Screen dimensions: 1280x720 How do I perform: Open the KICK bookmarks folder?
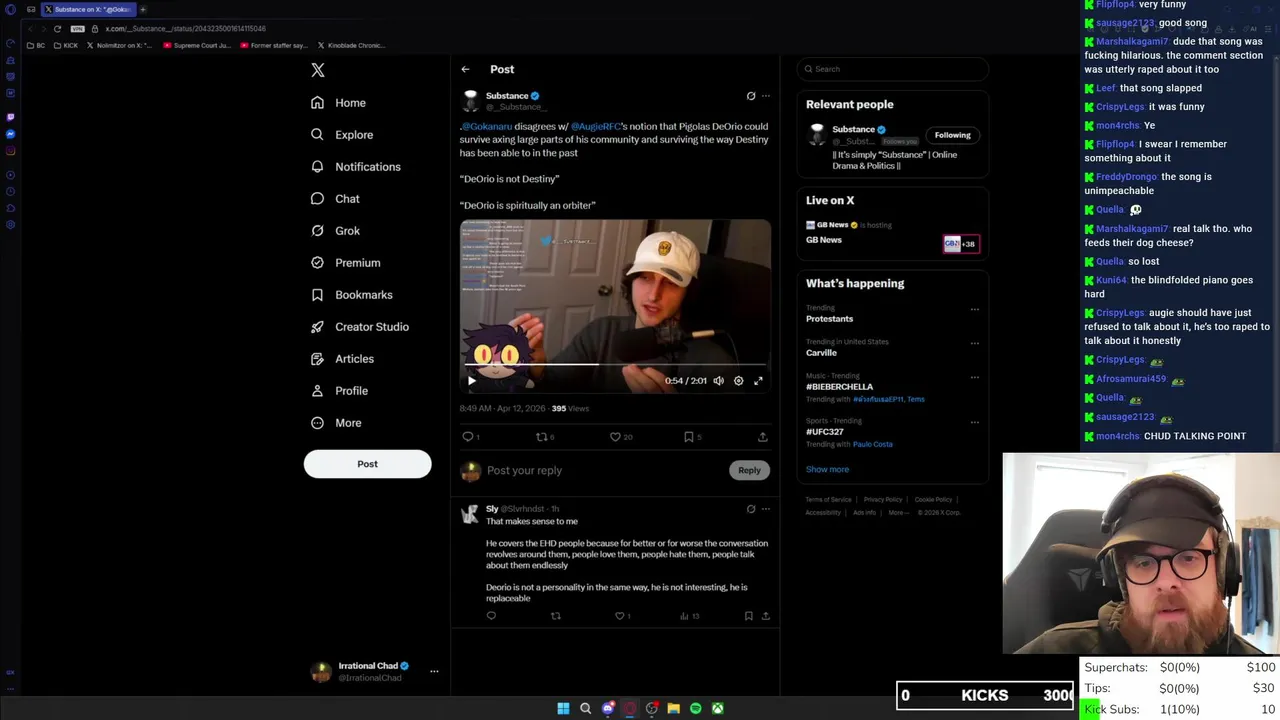click(x=65, y=45)
